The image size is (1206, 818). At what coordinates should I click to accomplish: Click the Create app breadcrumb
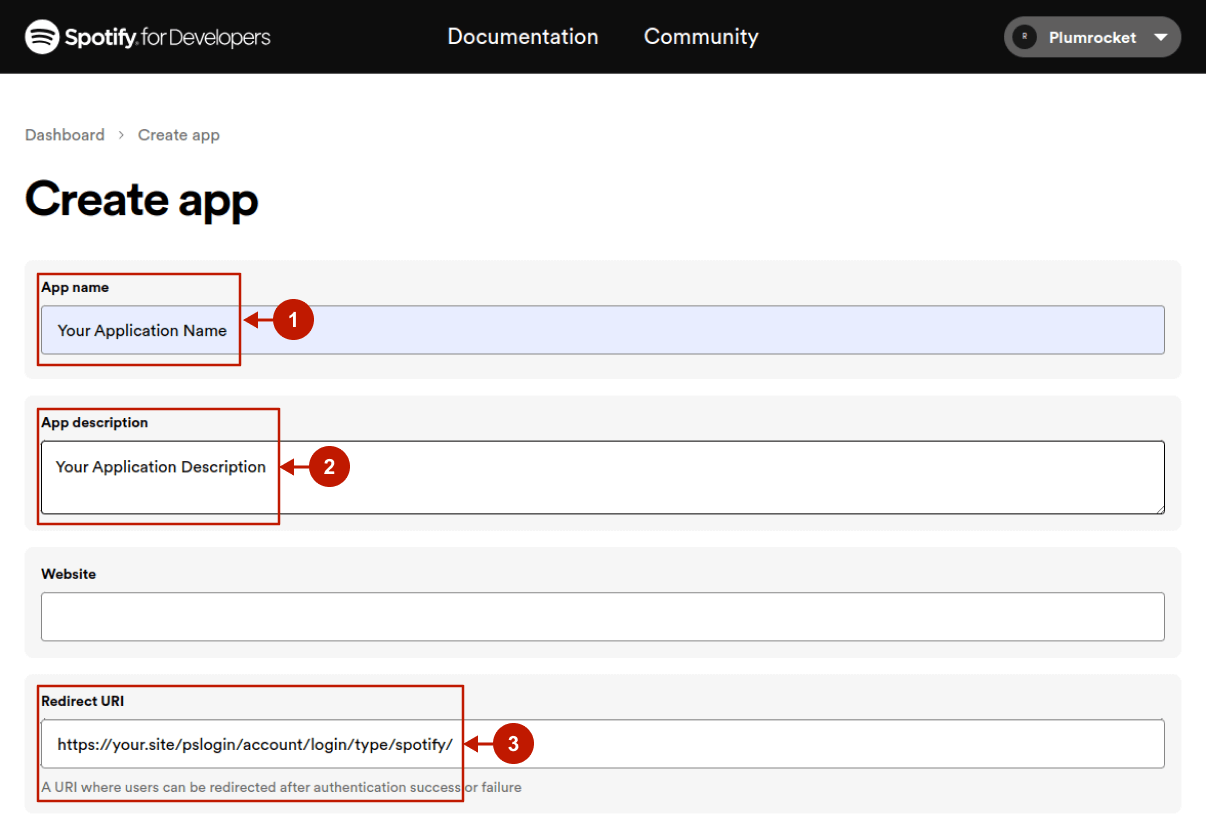click(x=178, y=135)
